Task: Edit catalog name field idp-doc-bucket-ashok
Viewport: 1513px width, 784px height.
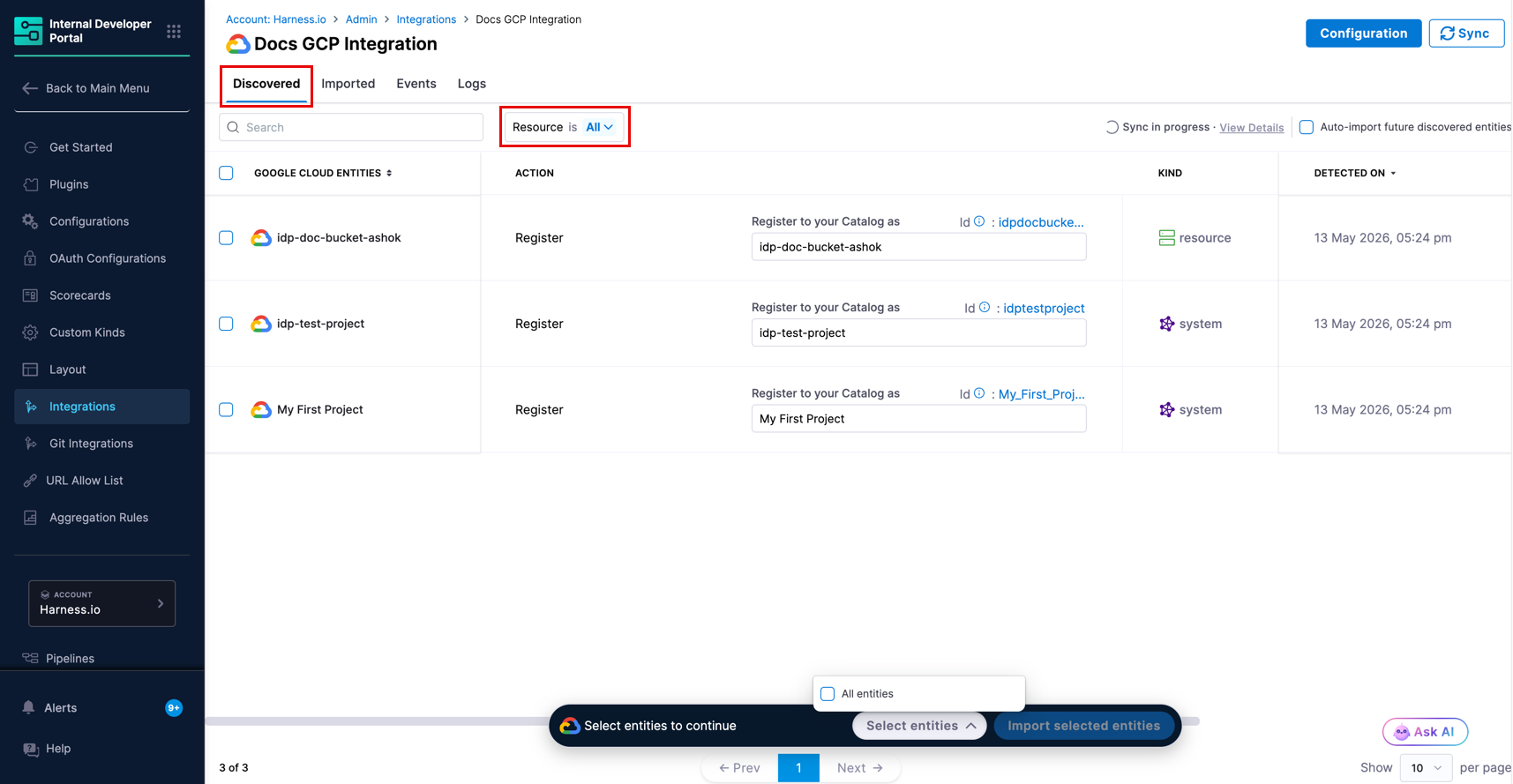Action: tap(918, 247)
